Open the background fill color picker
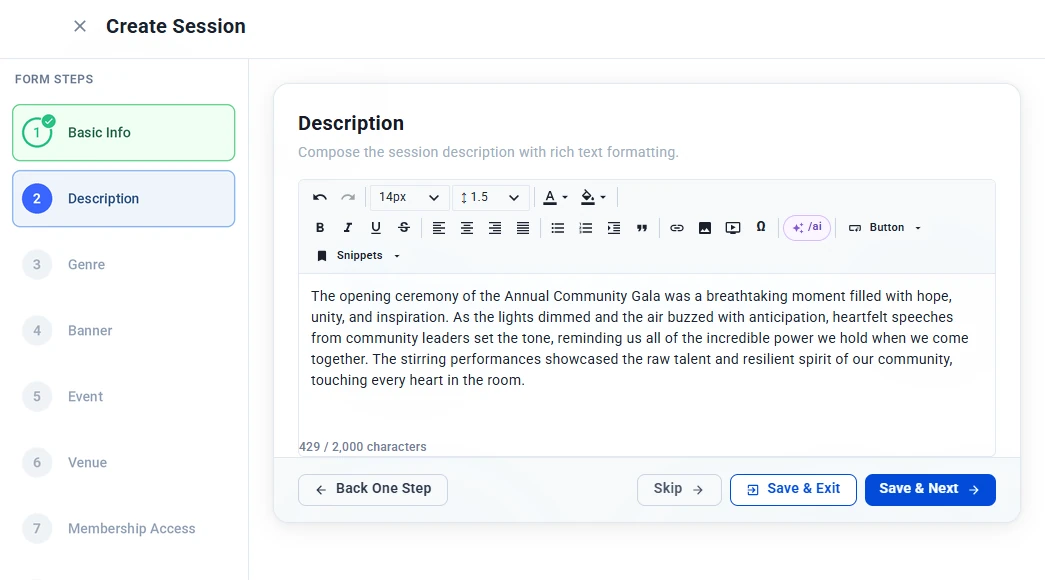This screenshot has width=1045, height=580. 592,197
